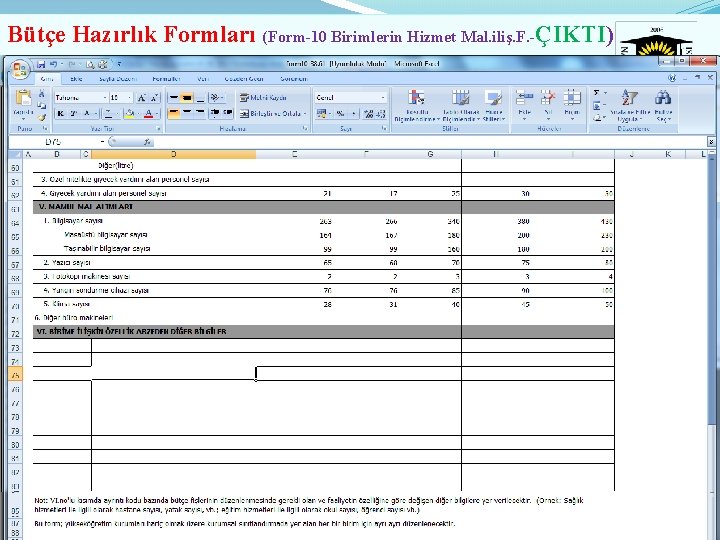Switch to the Veri ribbon tab

pos(203,79)
